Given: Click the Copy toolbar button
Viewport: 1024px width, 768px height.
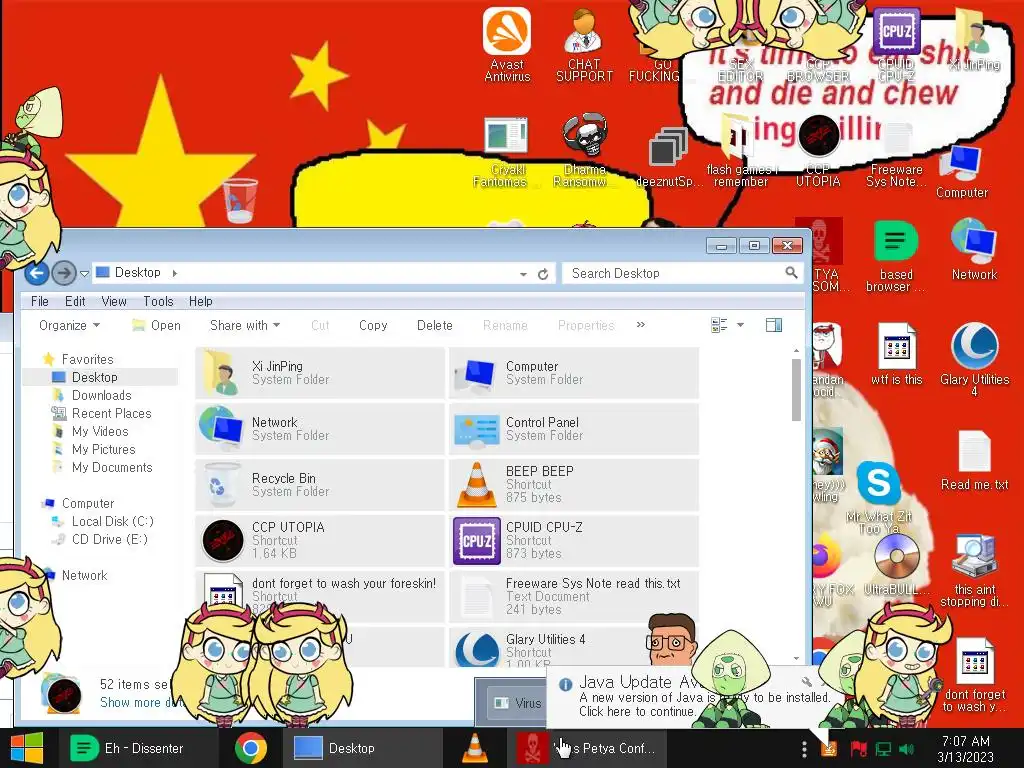Looking at the screenshot, I should [373, 325].
